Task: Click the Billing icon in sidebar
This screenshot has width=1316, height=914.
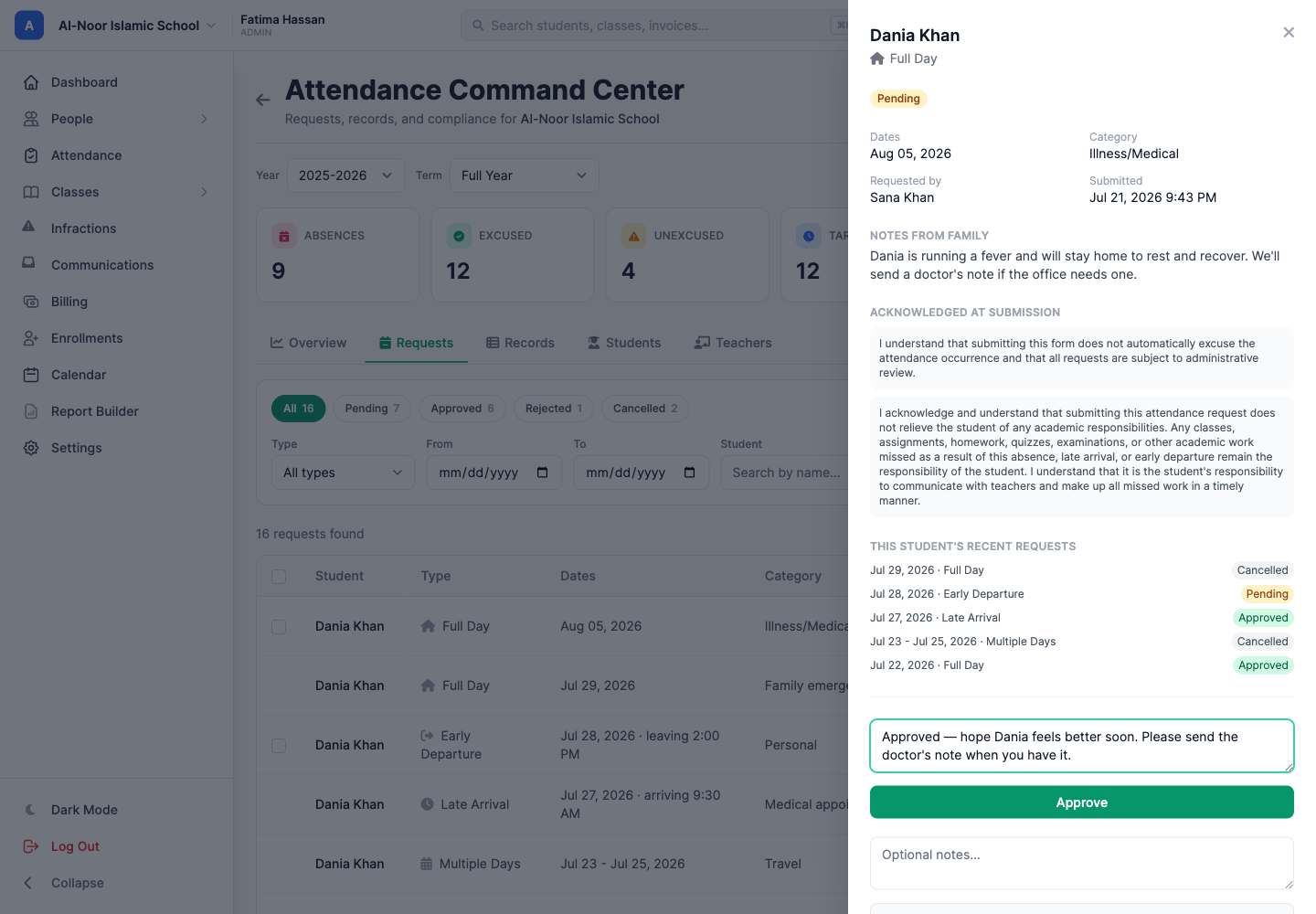Action: click(x=31, y=302)
